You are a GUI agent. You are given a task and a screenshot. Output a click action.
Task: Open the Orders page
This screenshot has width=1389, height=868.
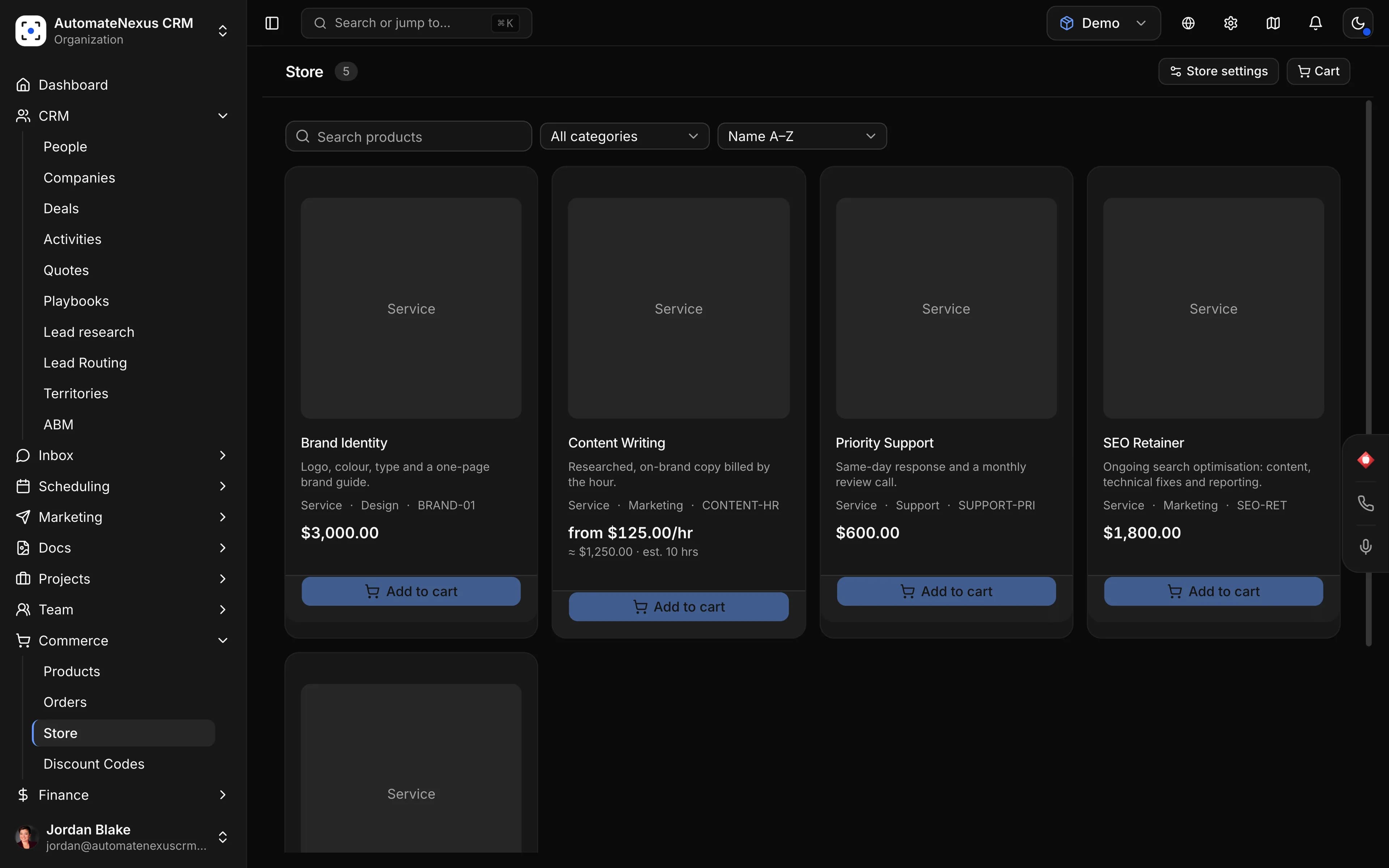(x=65, y=702)
